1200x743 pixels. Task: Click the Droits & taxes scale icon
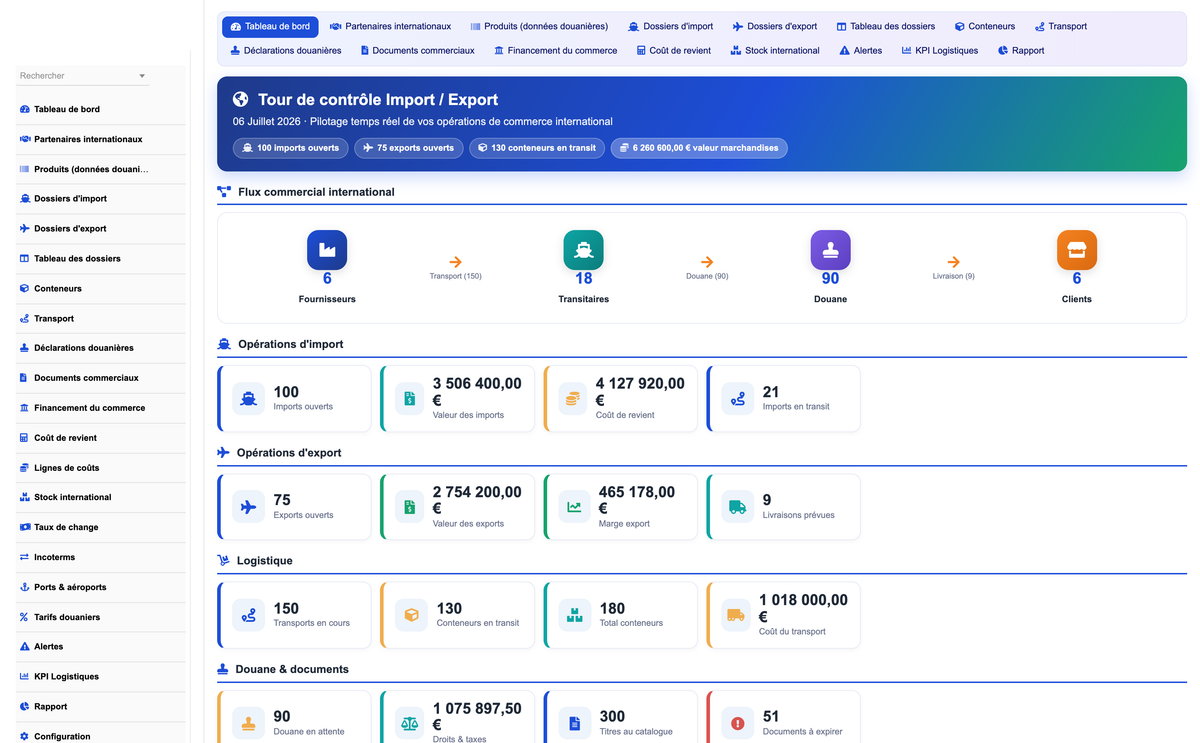(x=410, y=723)
